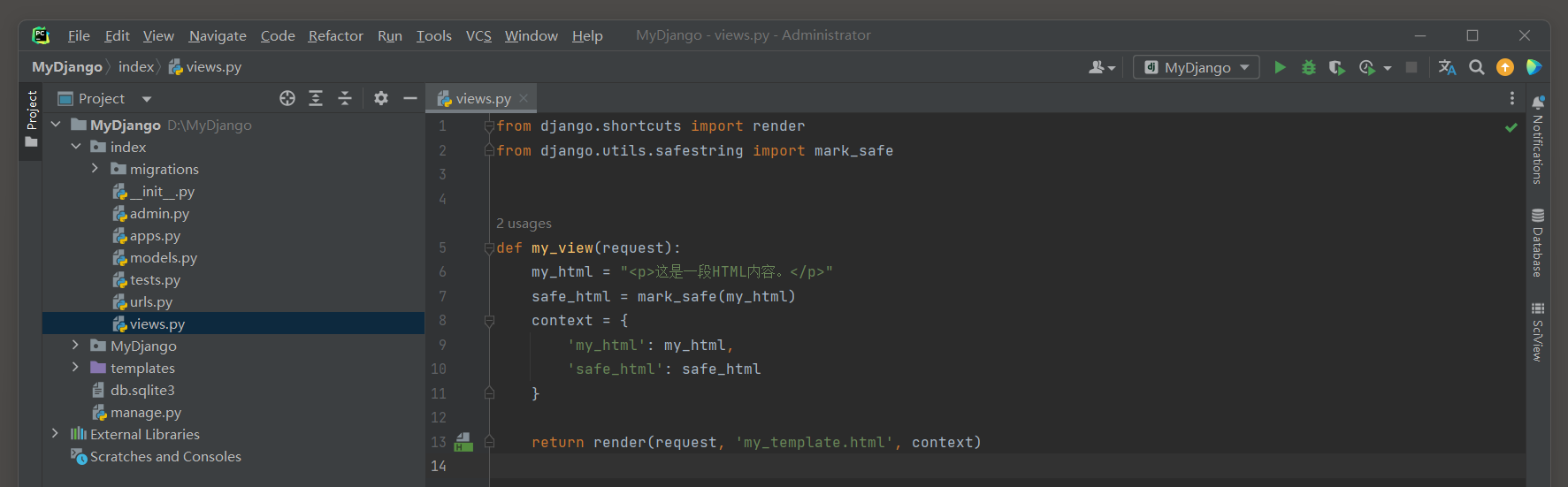
Task: Select models.py in project tree
Action: [164, 257]
